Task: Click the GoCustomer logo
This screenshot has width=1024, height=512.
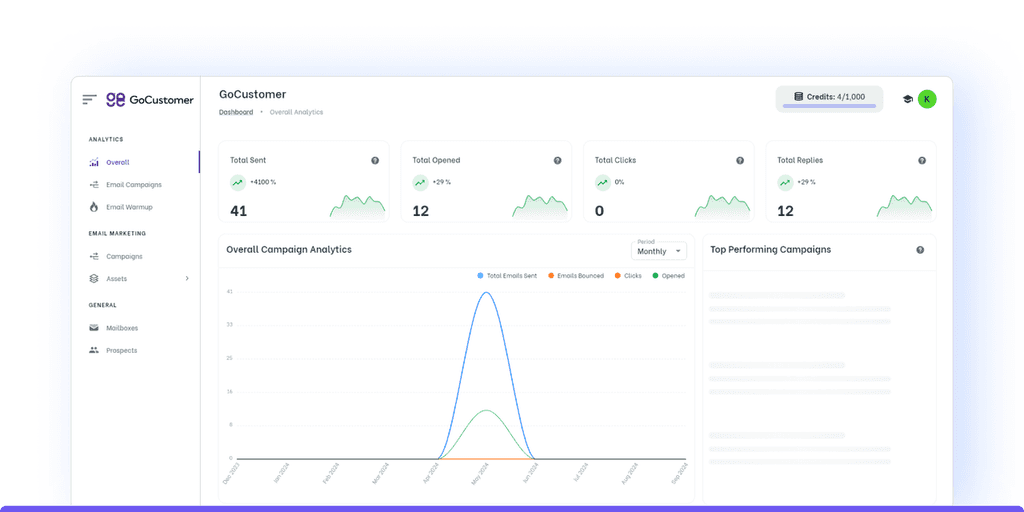Action: 150,99
